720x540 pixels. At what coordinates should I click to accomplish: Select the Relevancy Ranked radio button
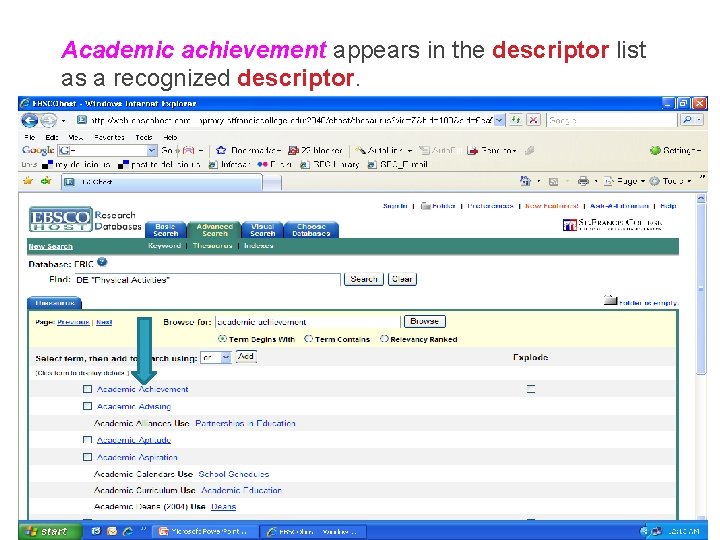tap(384, 339)
